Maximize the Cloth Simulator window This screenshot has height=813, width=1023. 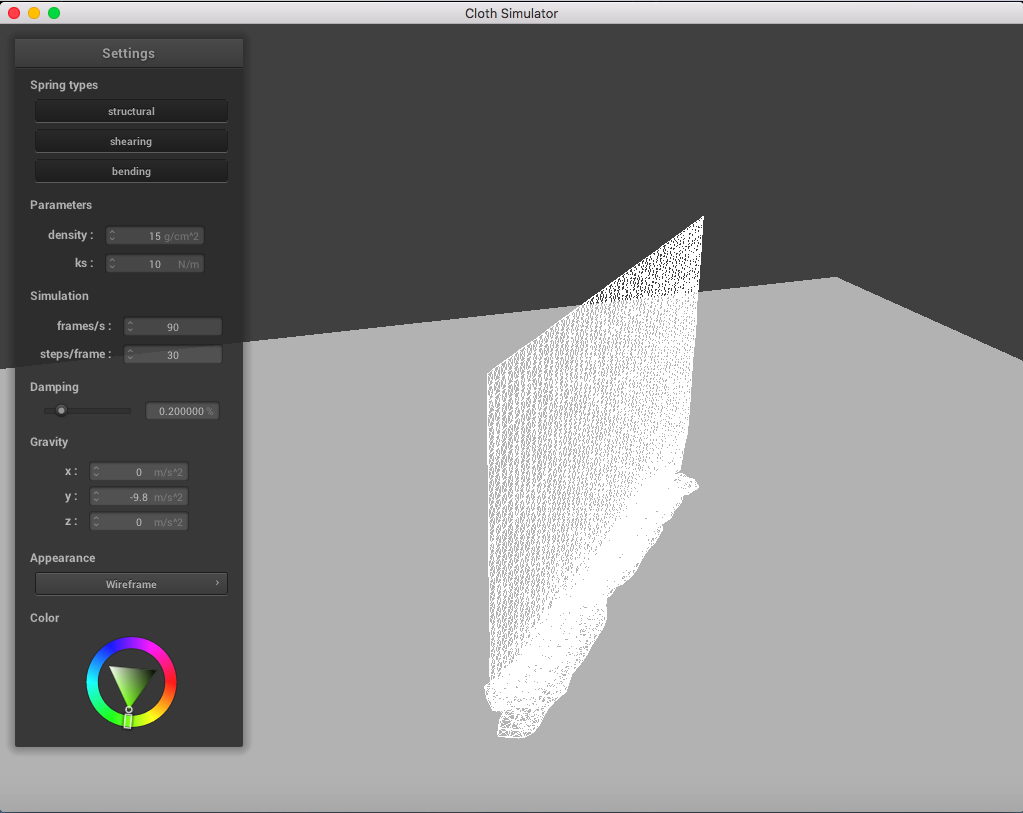click(54, 13)
